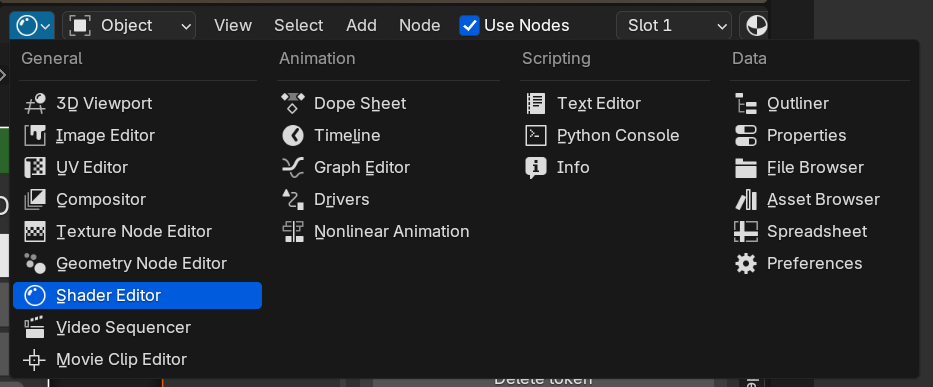
Task: Click the Asset Browser books icon
Action: point(746,199)
